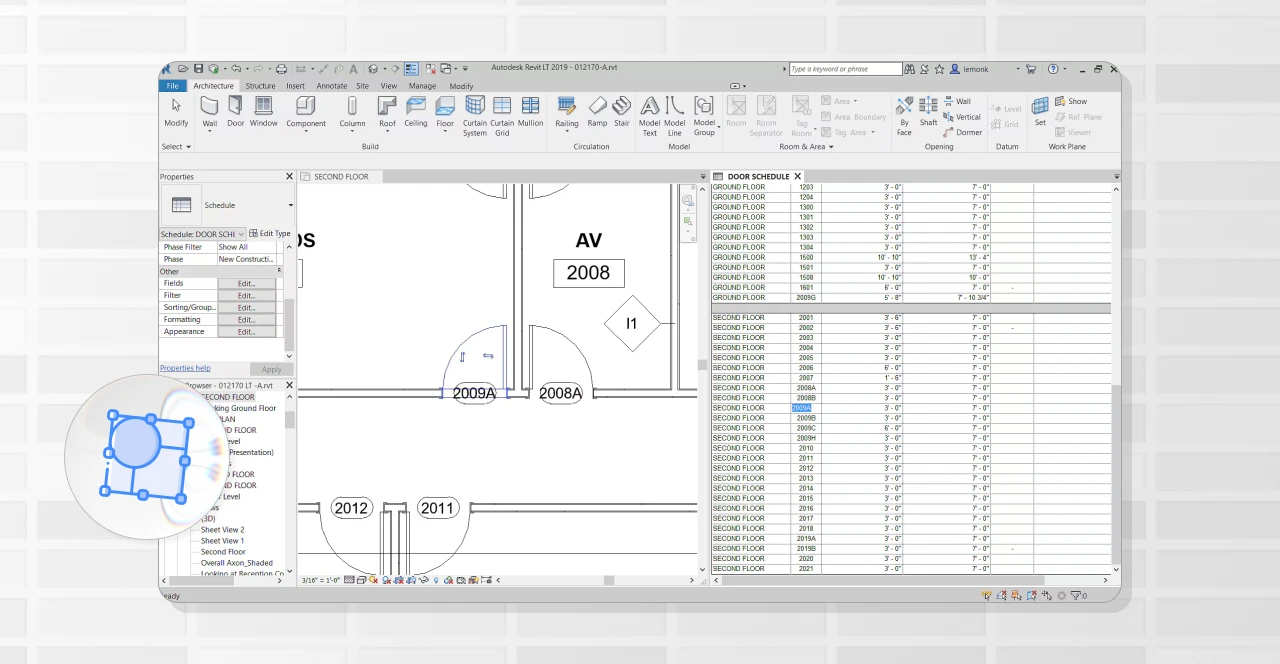This screenshot has height=664, width=1280.
Task: Select the Window tool
Action: click(264, 110)
